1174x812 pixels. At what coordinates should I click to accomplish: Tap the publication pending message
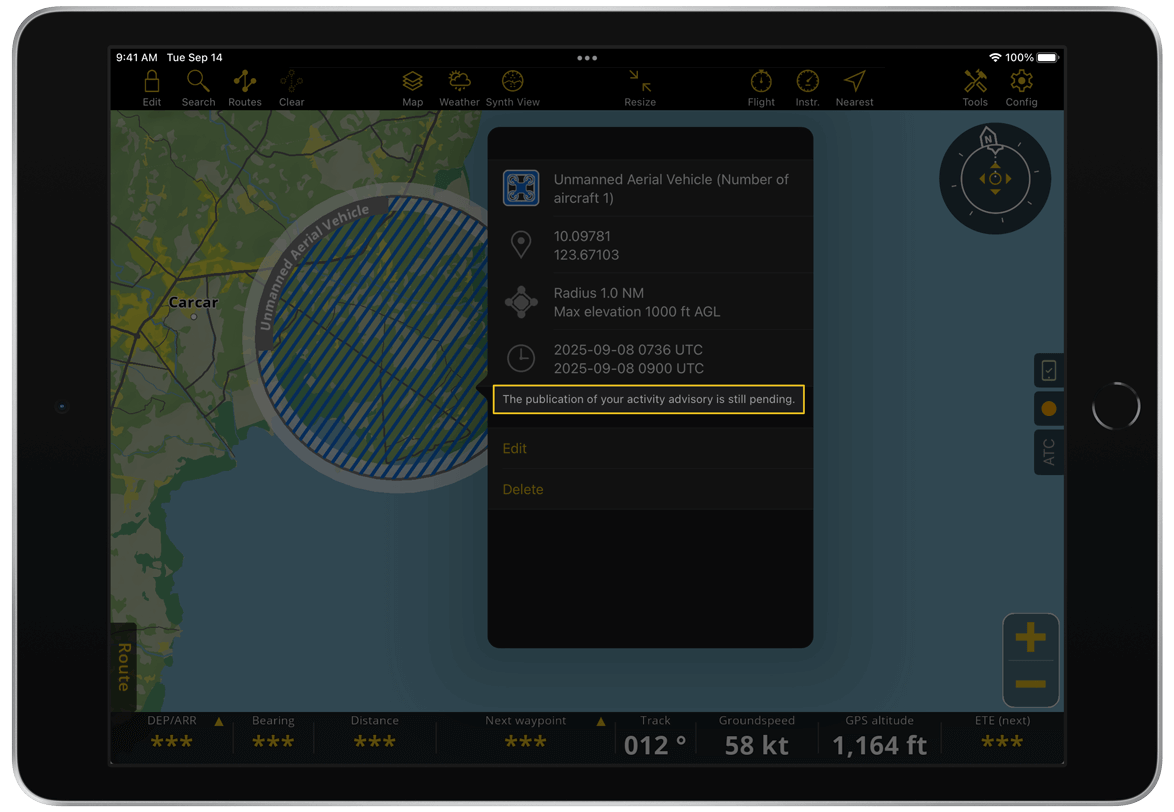pyautogui.click(x=648, y=400)
